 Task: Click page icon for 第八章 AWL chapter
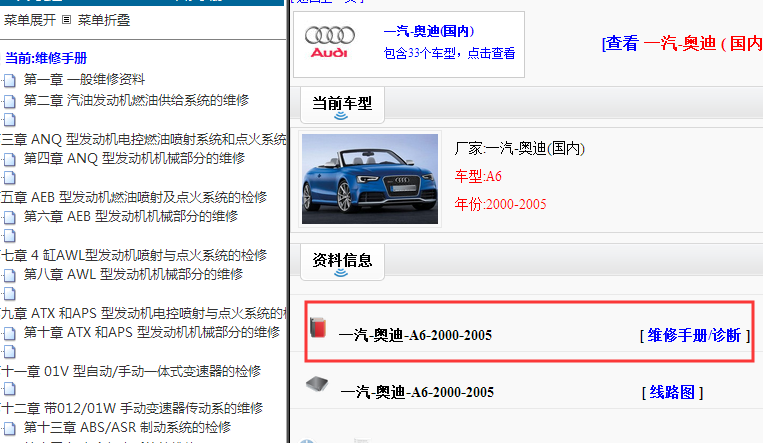coord(10,275)
